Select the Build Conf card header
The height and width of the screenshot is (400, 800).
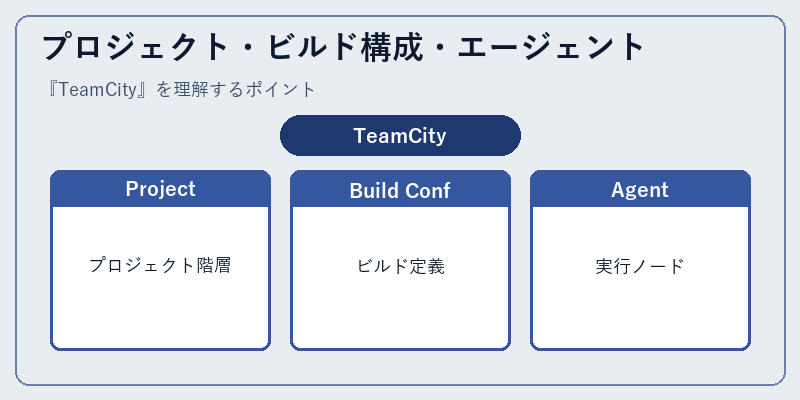click(x=401, y=189)
